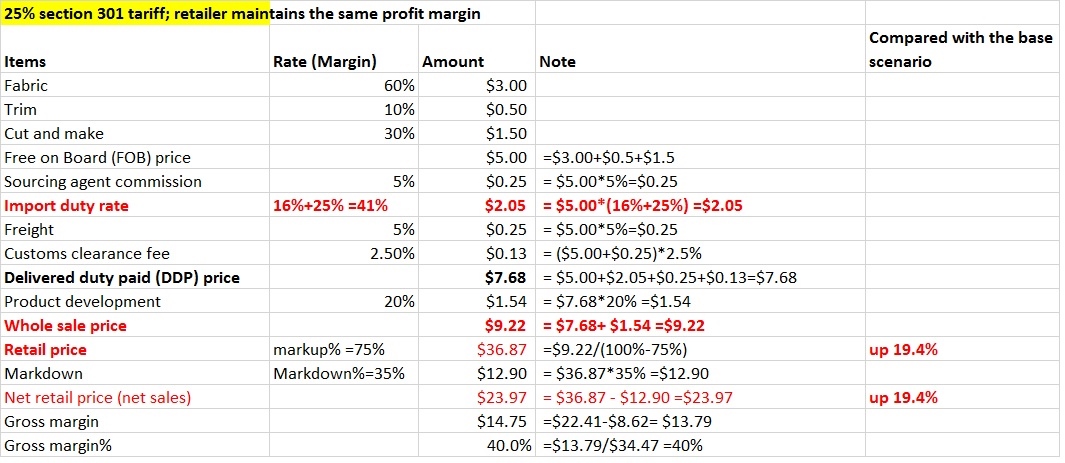Select the 60% rate cell for Fabric
1065x463 pixels.
tap(399, 86)
